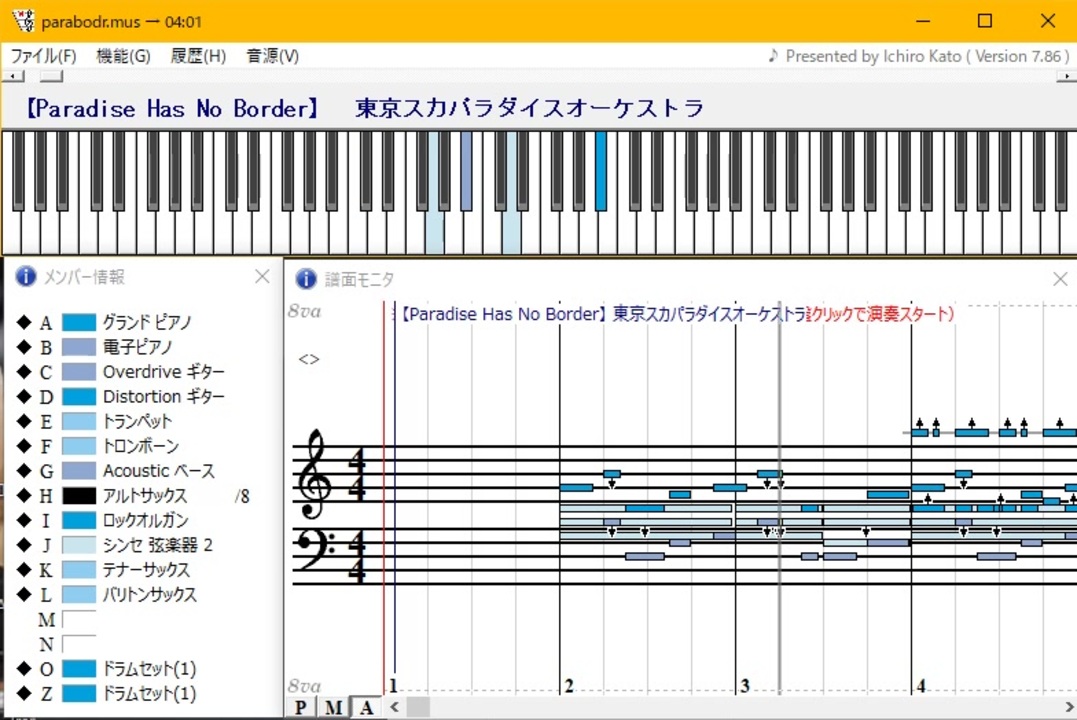Select the Overdrive ギター member name
This screenshot has height=720, width=1077.
click(x=163, y=372)
